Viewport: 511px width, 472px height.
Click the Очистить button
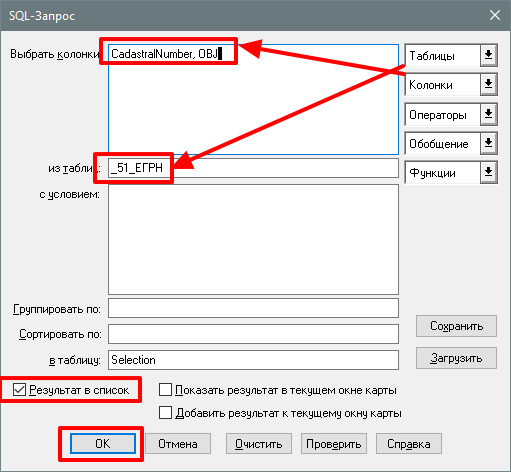(x=259, y=444)
